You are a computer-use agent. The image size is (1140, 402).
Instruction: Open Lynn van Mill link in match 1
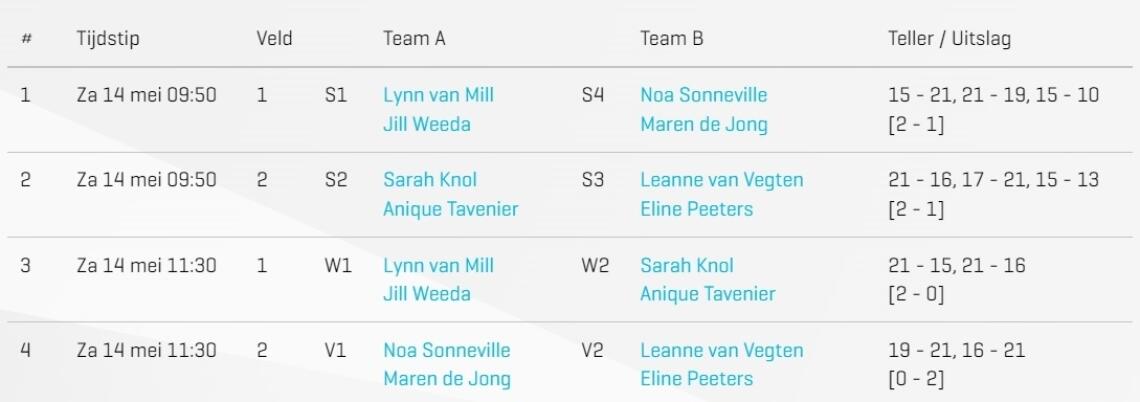(x=438, y=95)
